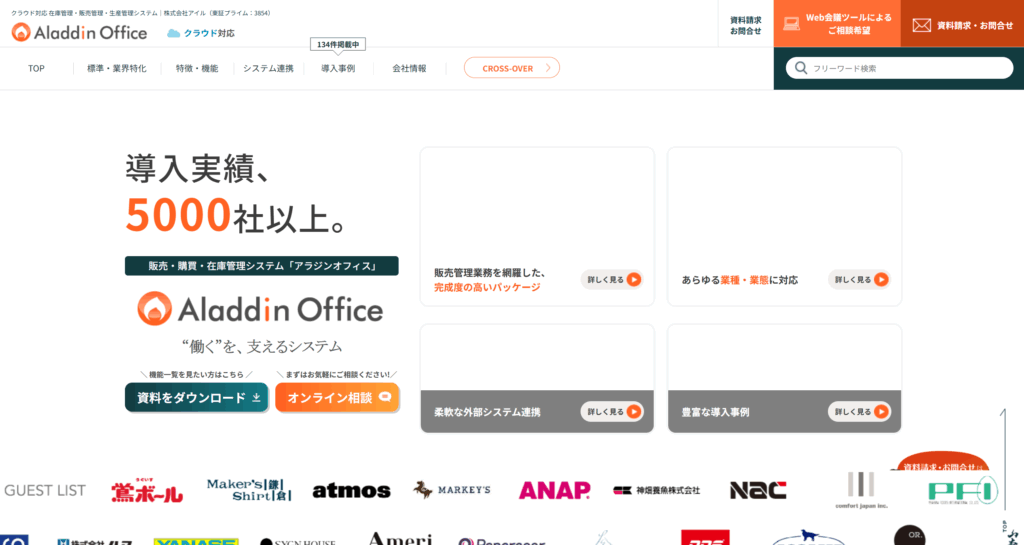Screen dimensions: 1024x545
Task: Click the オンライン相談 button
Action: click(337, 397)
